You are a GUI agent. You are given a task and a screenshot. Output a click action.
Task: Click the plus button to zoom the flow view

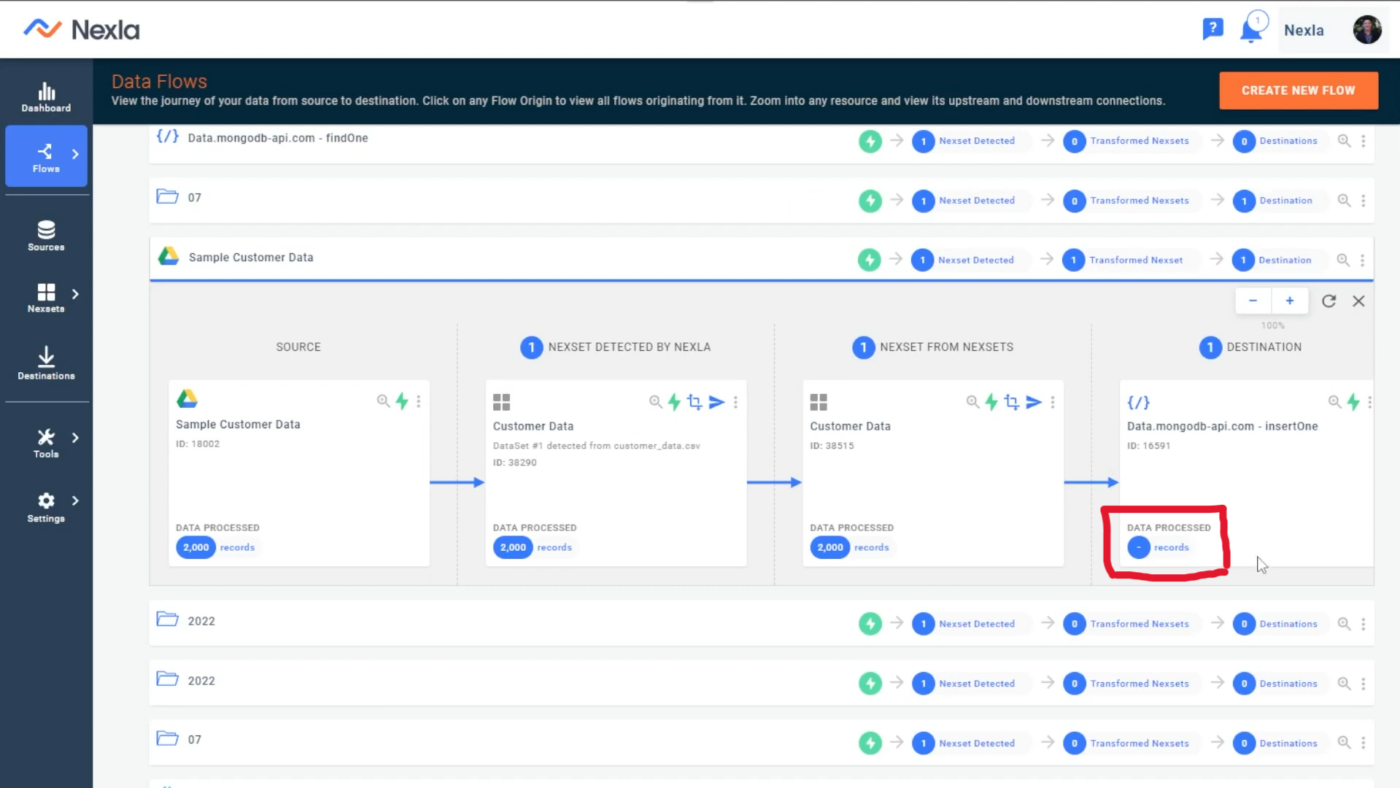(1289, 300)
